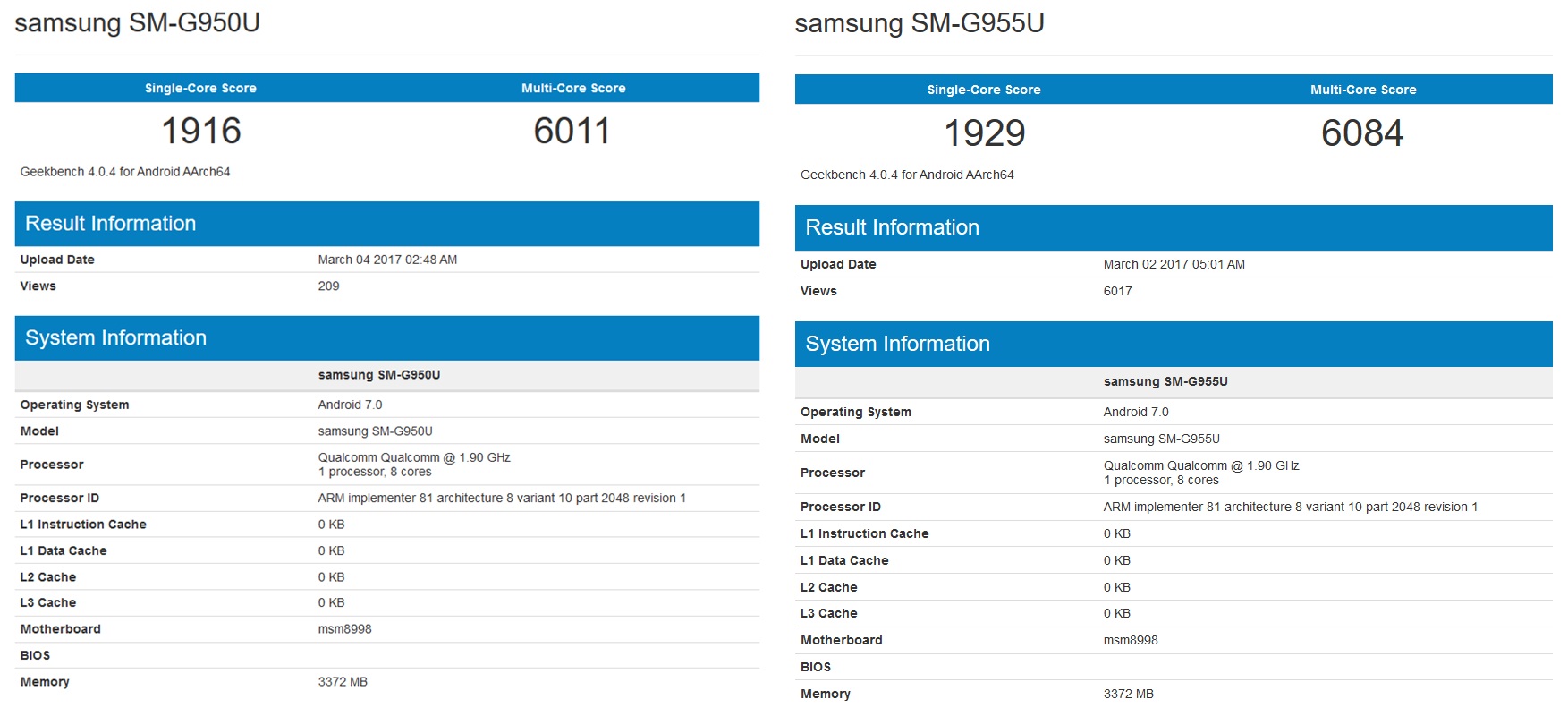Click bold samsung SM-G950U column header
Viewport: 1568px width, 708px height.
point(379,375)
